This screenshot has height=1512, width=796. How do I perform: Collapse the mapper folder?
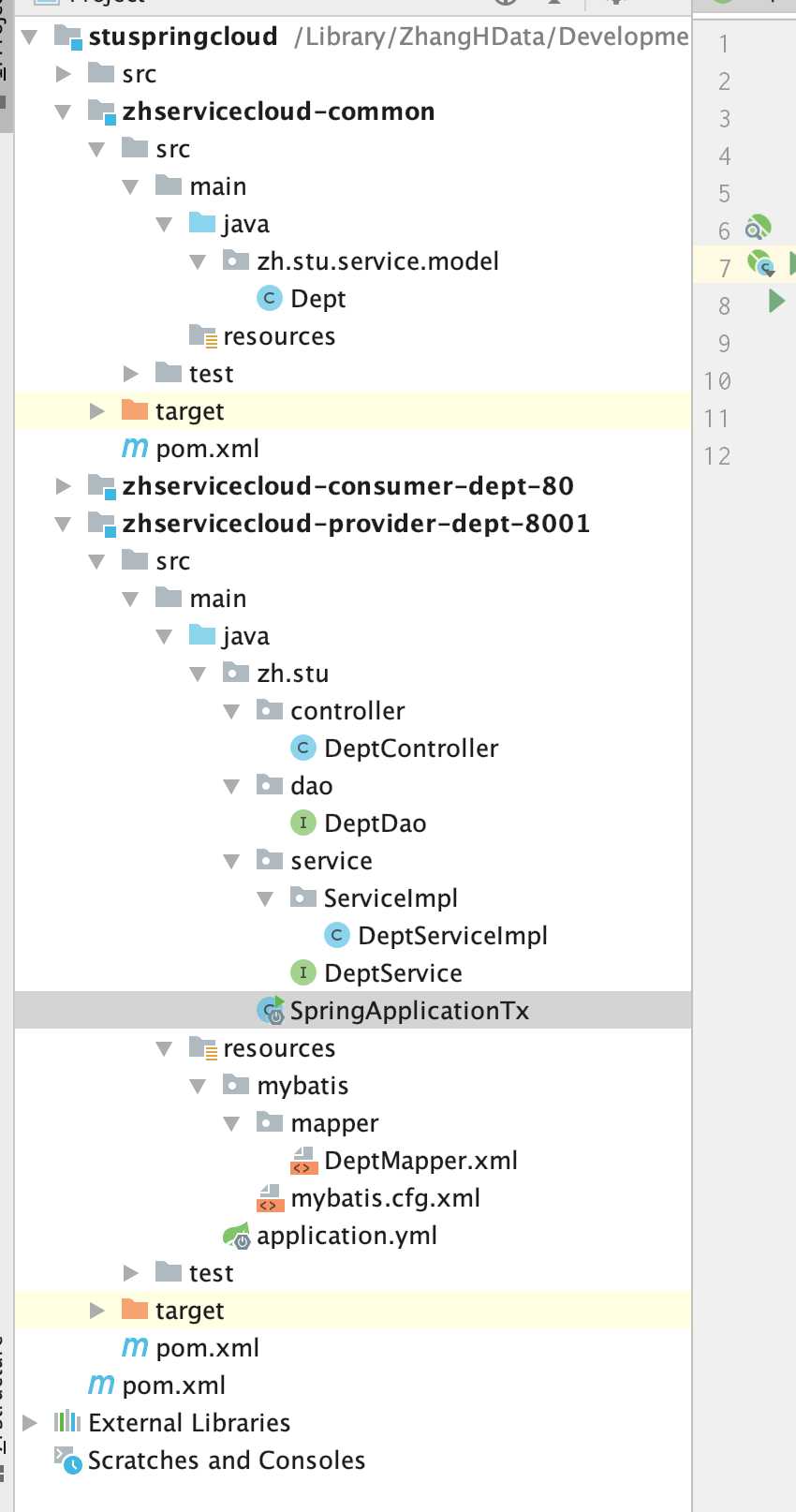(x=231, y=1124)
